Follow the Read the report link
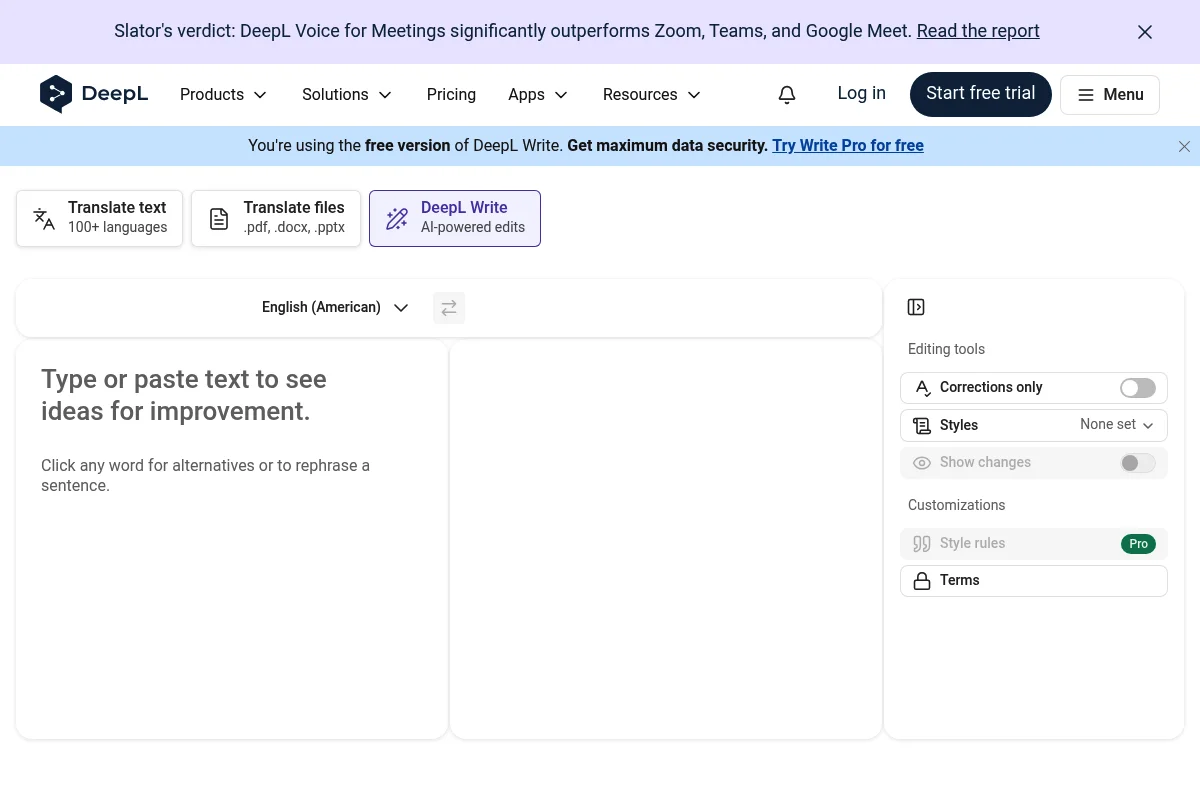 978,31
